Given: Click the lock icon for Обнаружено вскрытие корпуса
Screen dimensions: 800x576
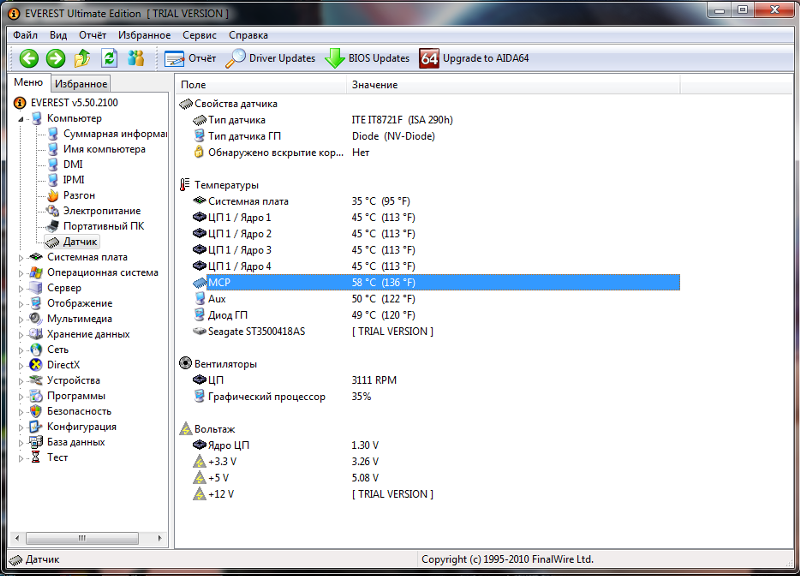Looking at the screenshot, I should (199, 152).
